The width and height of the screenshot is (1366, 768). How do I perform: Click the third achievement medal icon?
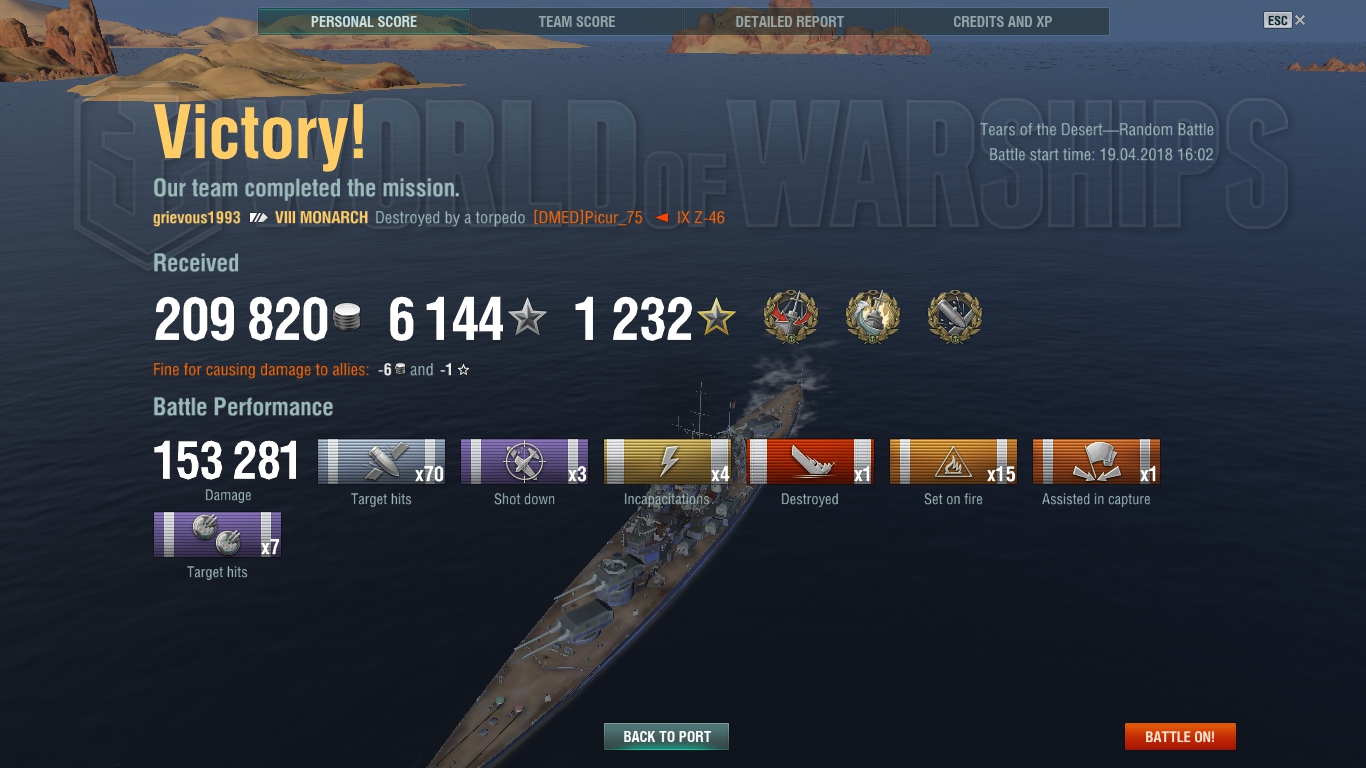[x=954, y=317]
